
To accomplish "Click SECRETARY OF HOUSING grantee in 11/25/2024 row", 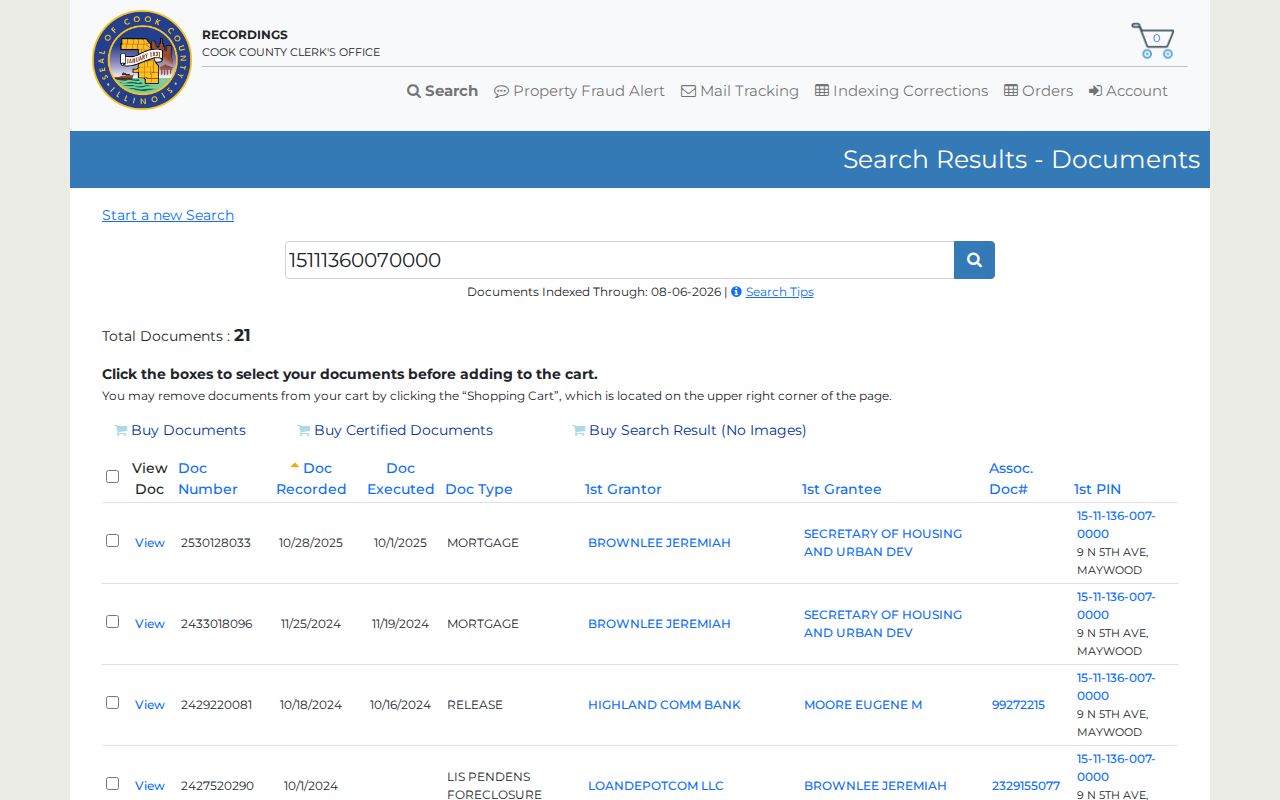I will 883,624.
